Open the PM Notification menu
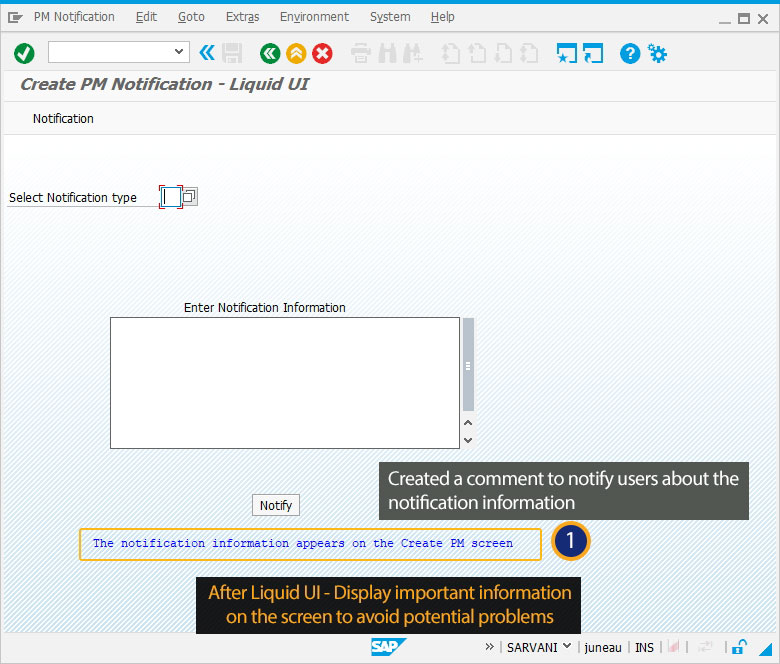 (x=74, y=17)
